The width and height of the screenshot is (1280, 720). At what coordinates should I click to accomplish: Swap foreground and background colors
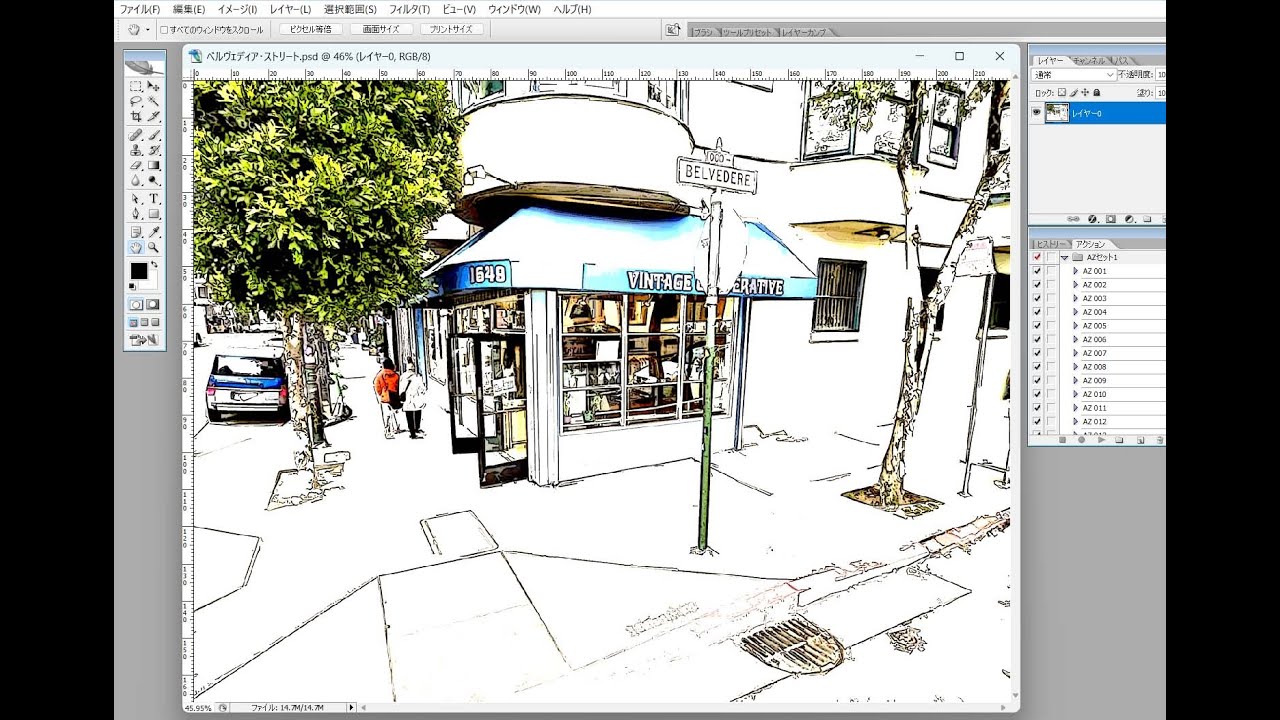pos(155,264)
